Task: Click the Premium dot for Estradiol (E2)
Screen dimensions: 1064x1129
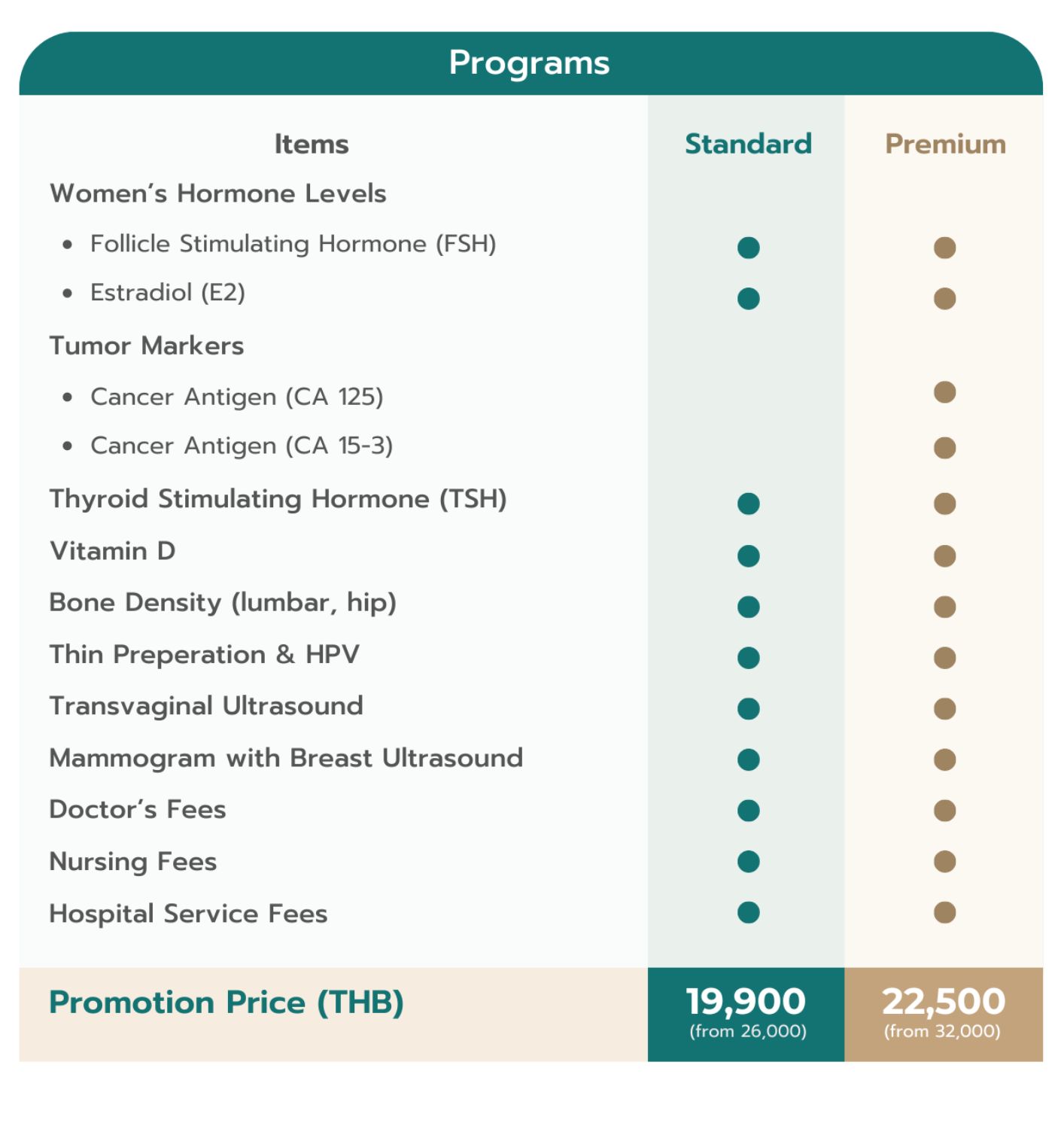Action: [944, 299]
